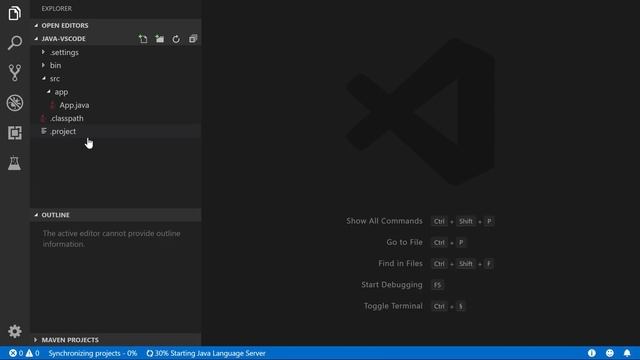Image resolution: width=640 pixels, height=360 pixels.
Task: Click 'Toggle Terminal' shortcut hint
Action: tap(393, 306)
